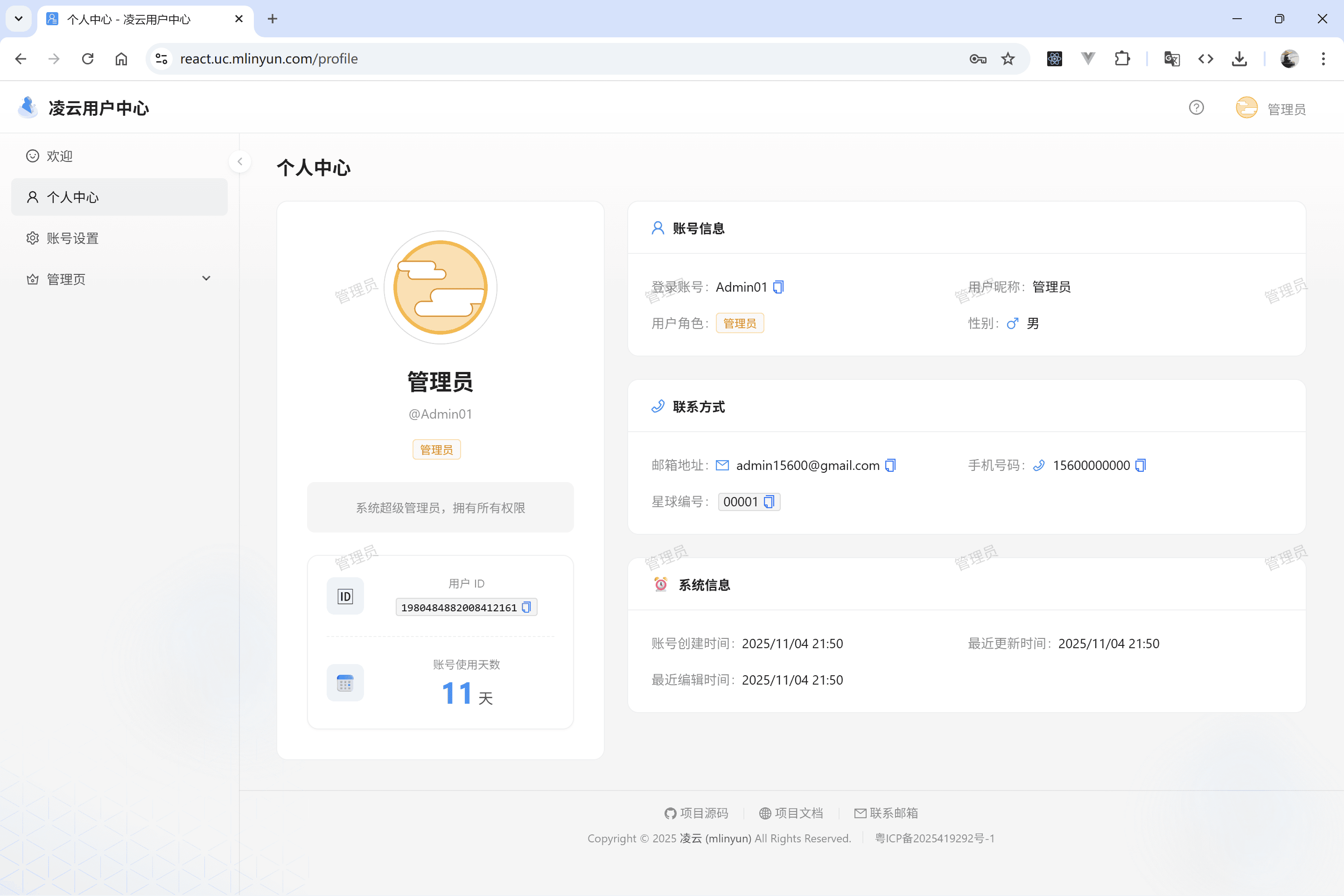Select the 个人中心 - 凌云用户中心 tab
The image size is (1344, 896).
[145, 19]
